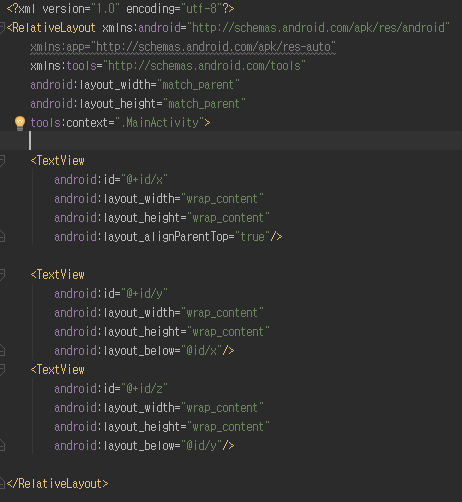The height and width of the screenshot is (502, 462).
Task: Click fold end marker at layout_below="@id/x" line
Action: point(2,350)
